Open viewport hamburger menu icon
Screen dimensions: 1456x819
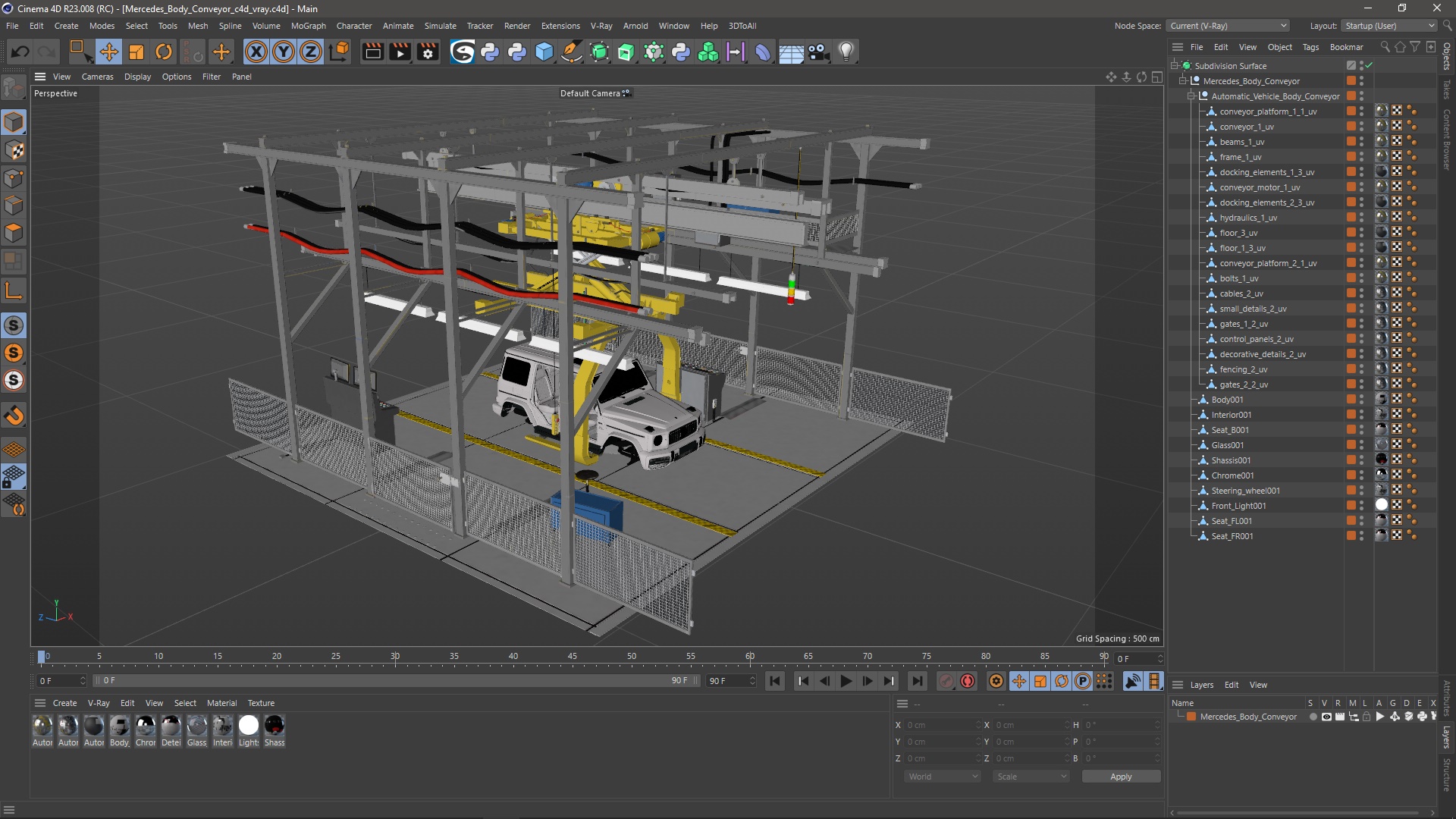click(x=40, y=77)
